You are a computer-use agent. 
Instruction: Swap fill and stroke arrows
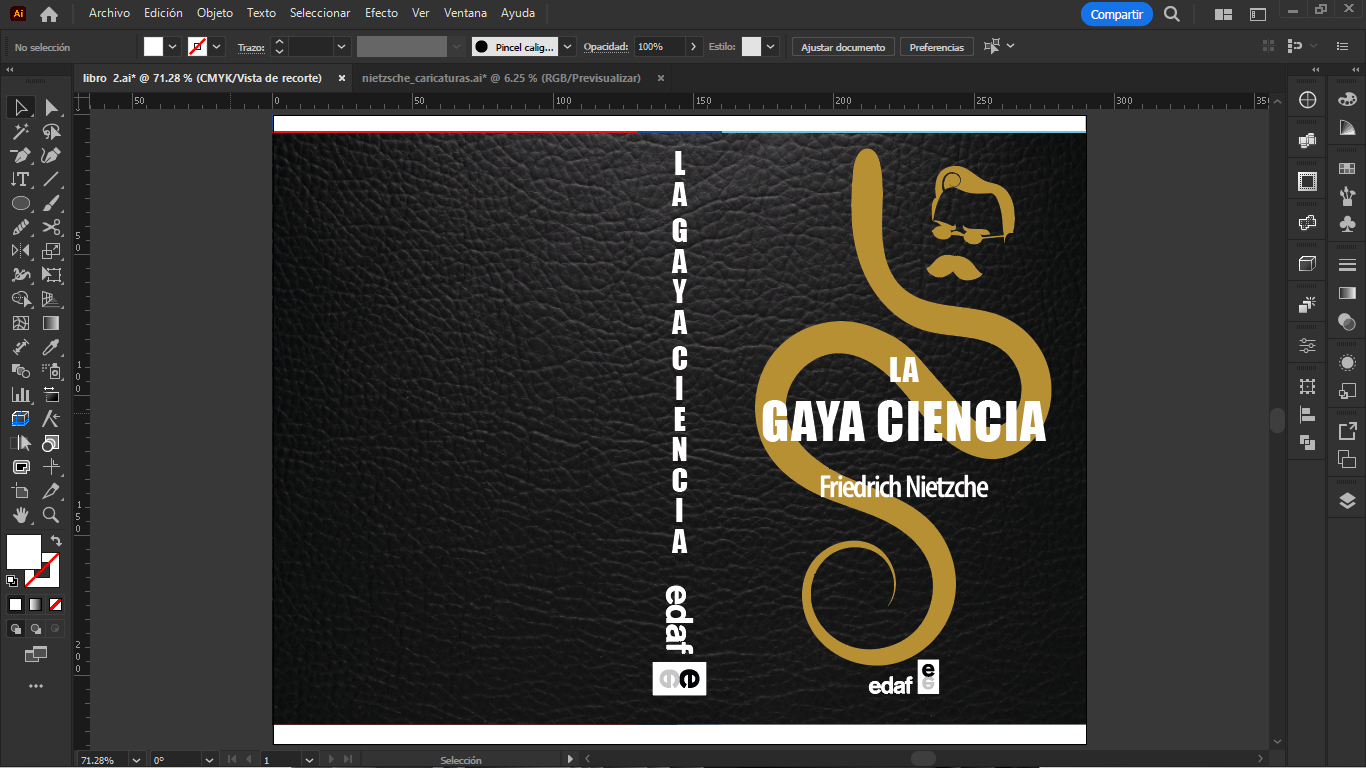[x=56, y=540]
